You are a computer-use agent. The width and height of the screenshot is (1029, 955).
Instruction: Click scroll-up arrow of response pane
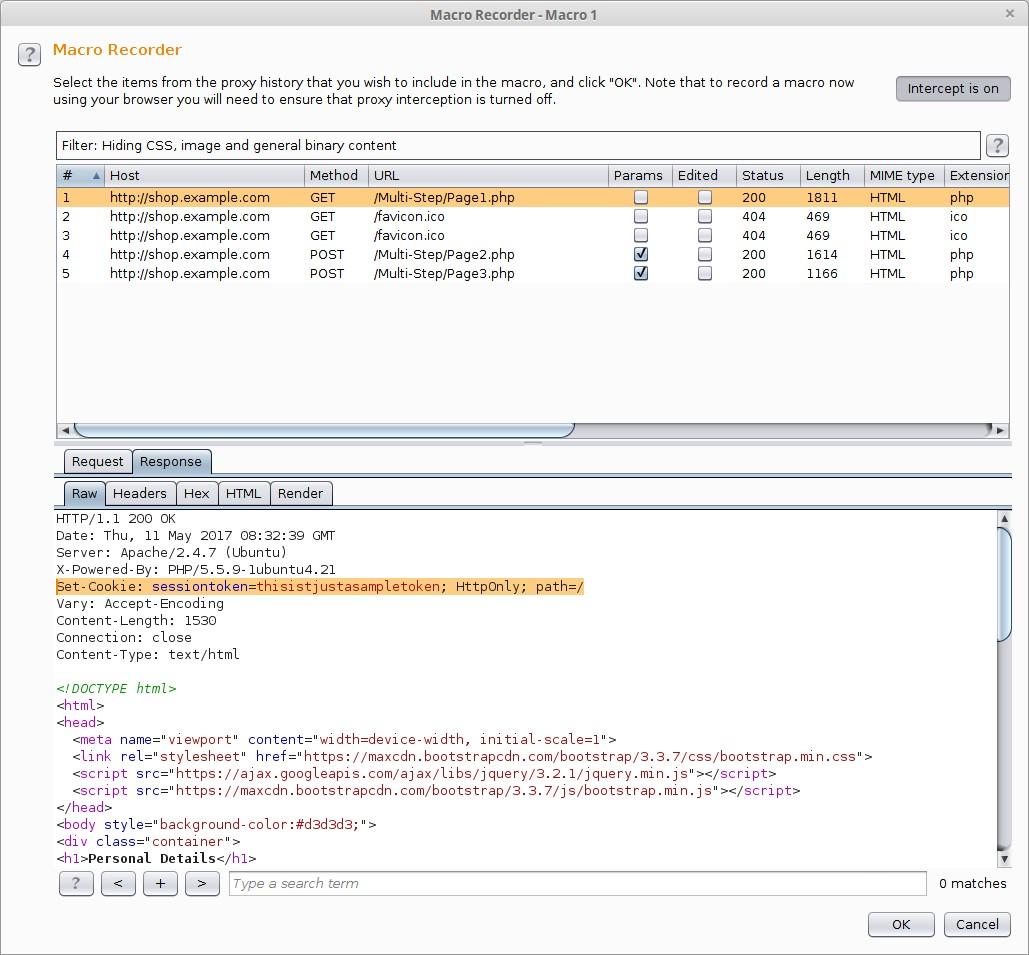1004,519
